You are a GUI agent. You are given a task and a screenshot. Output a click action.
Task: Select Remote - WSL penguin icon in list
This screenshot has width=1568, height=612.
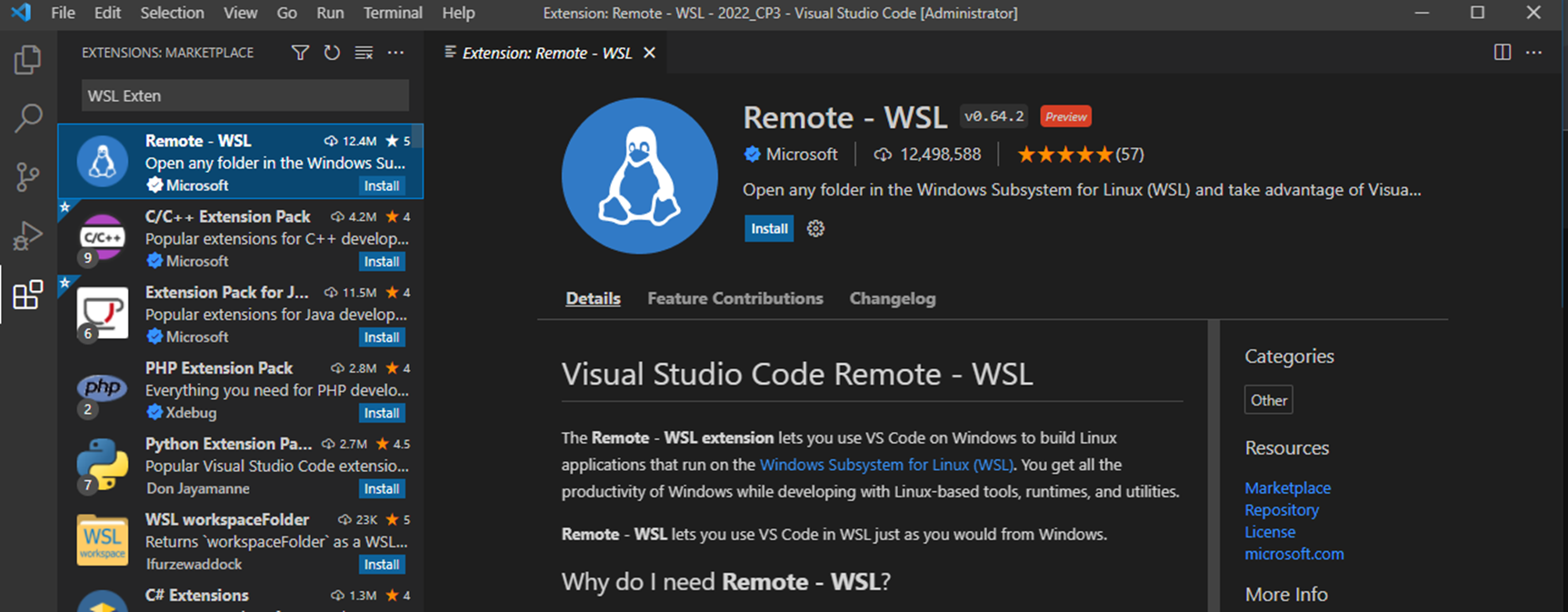point(102,162)
